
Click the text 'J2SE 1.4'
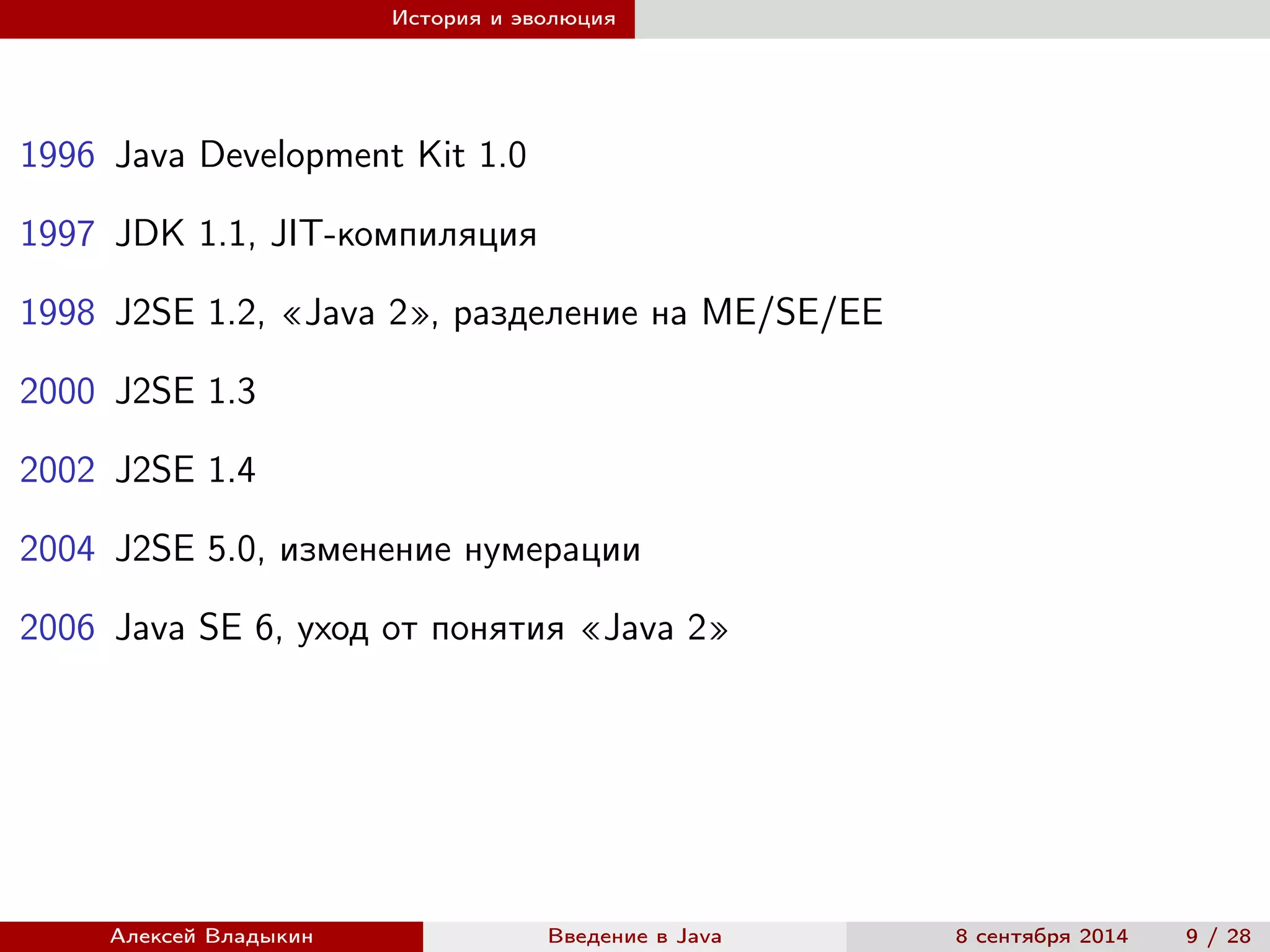(185, 470)
